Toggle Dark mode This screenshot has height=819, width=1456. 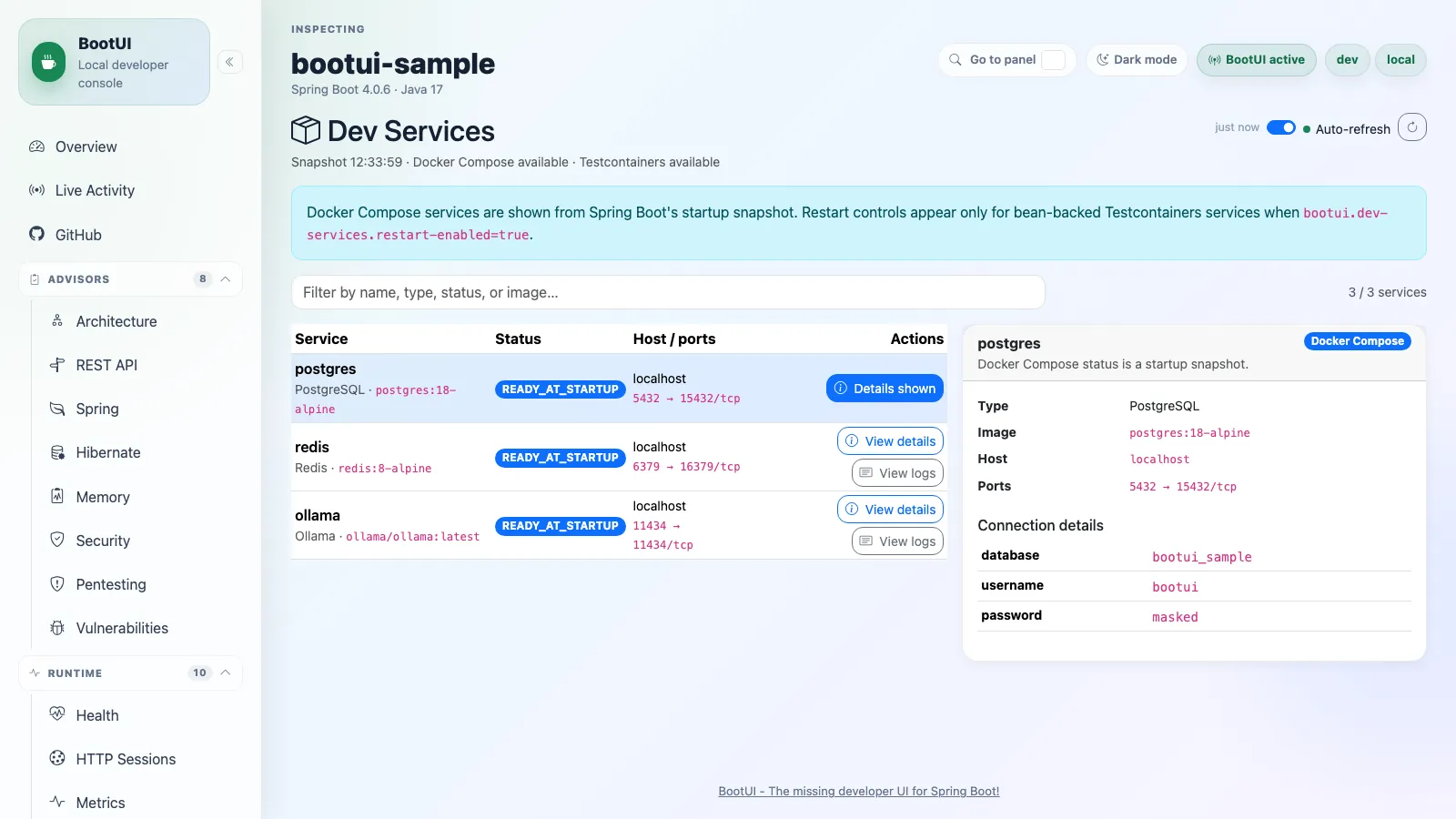pos(1137,59)
